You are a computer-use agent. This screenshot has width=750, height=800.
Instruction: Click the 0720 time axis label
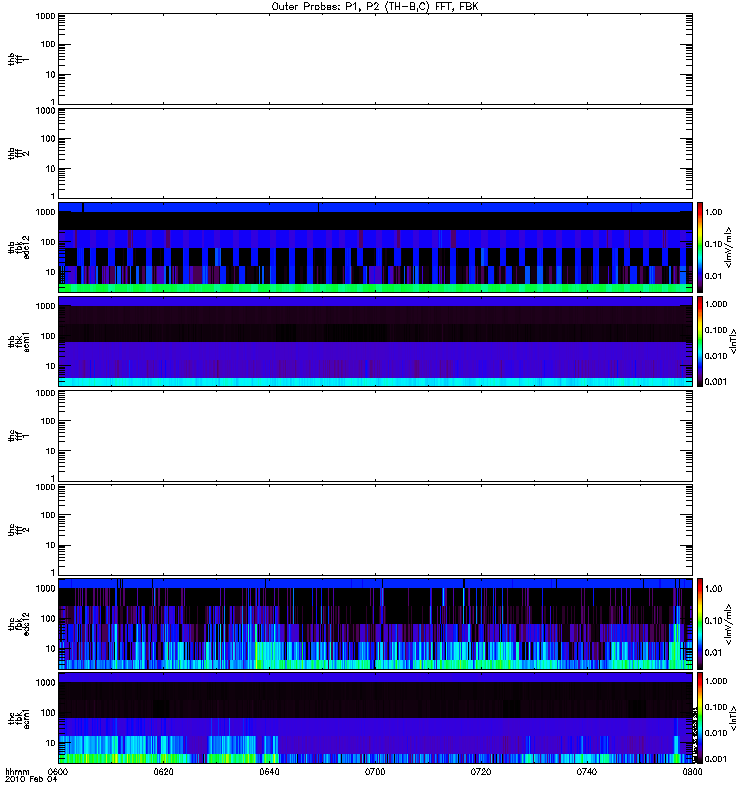pyautogui.click(x=481, y=771)
